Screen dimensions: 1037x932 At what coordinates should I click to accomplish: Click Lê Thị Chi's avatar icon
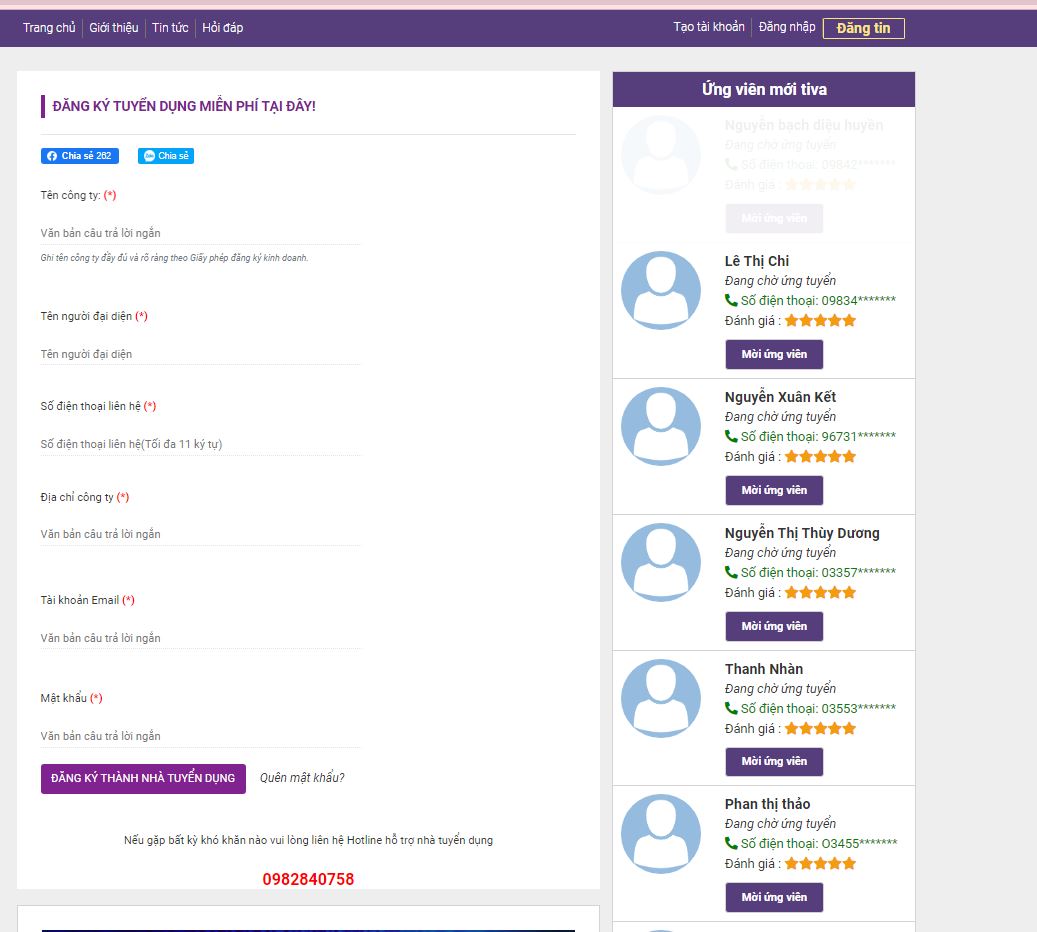click(660, 290)
